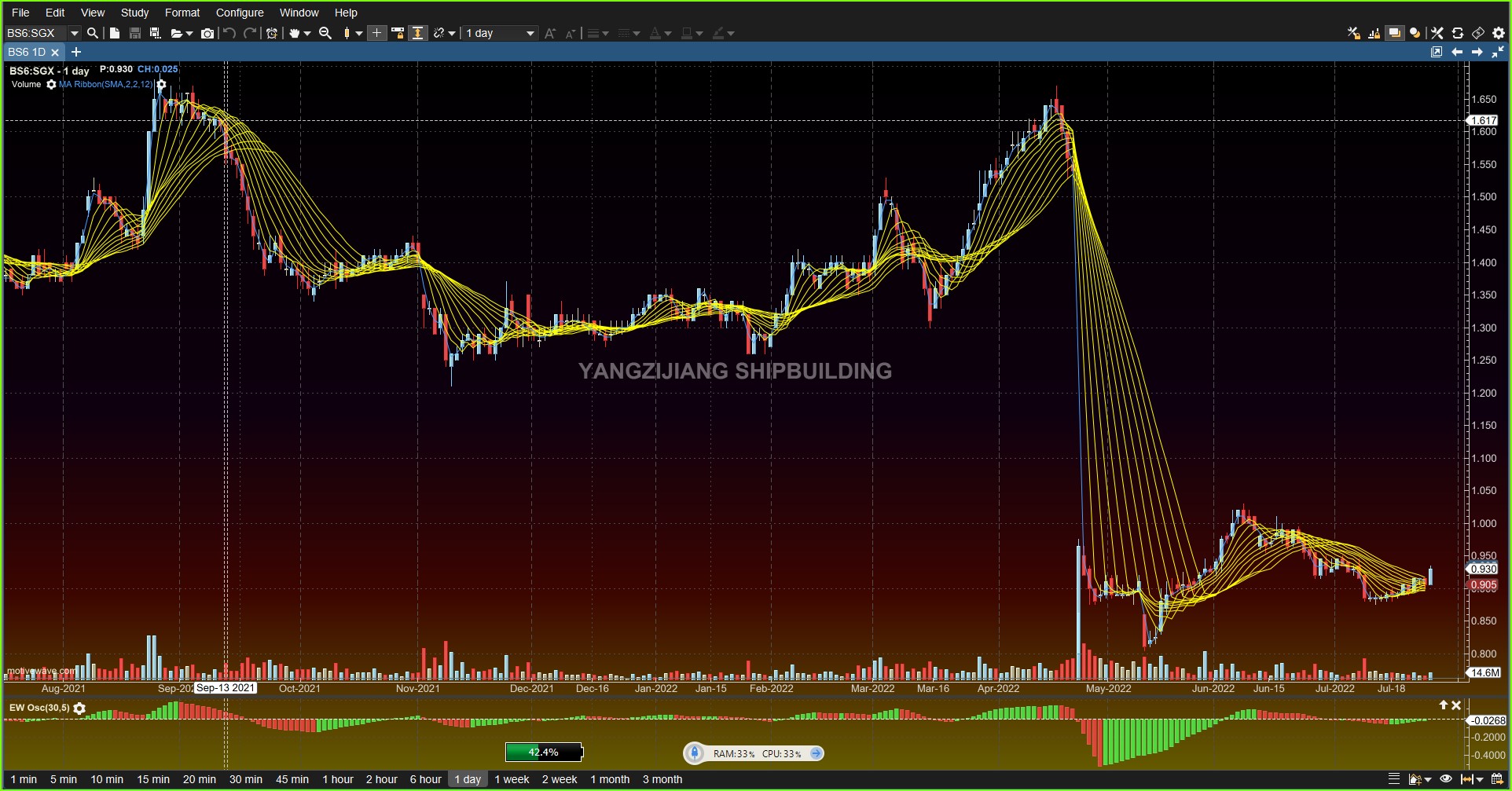Toggle visibility with the eye icon

pyautogui.click(x=1446, y=779)
